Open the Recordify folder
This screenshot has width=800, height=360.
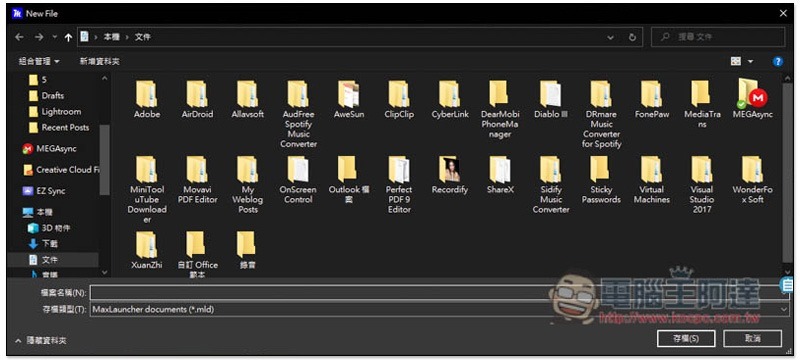click(449, 175)
